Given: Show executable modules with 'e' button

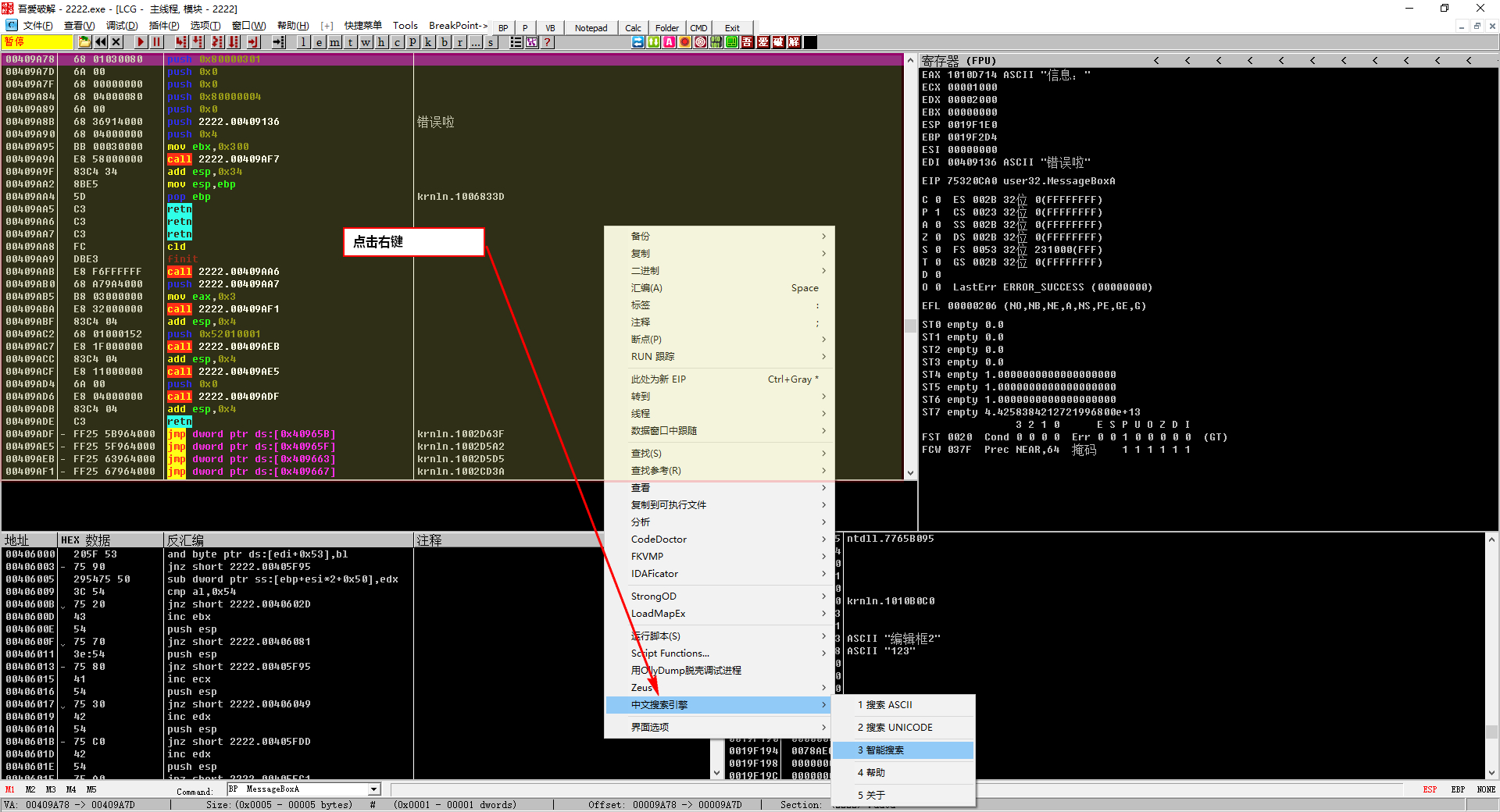Looking at the screenshot, I should [x=320, y=42].
